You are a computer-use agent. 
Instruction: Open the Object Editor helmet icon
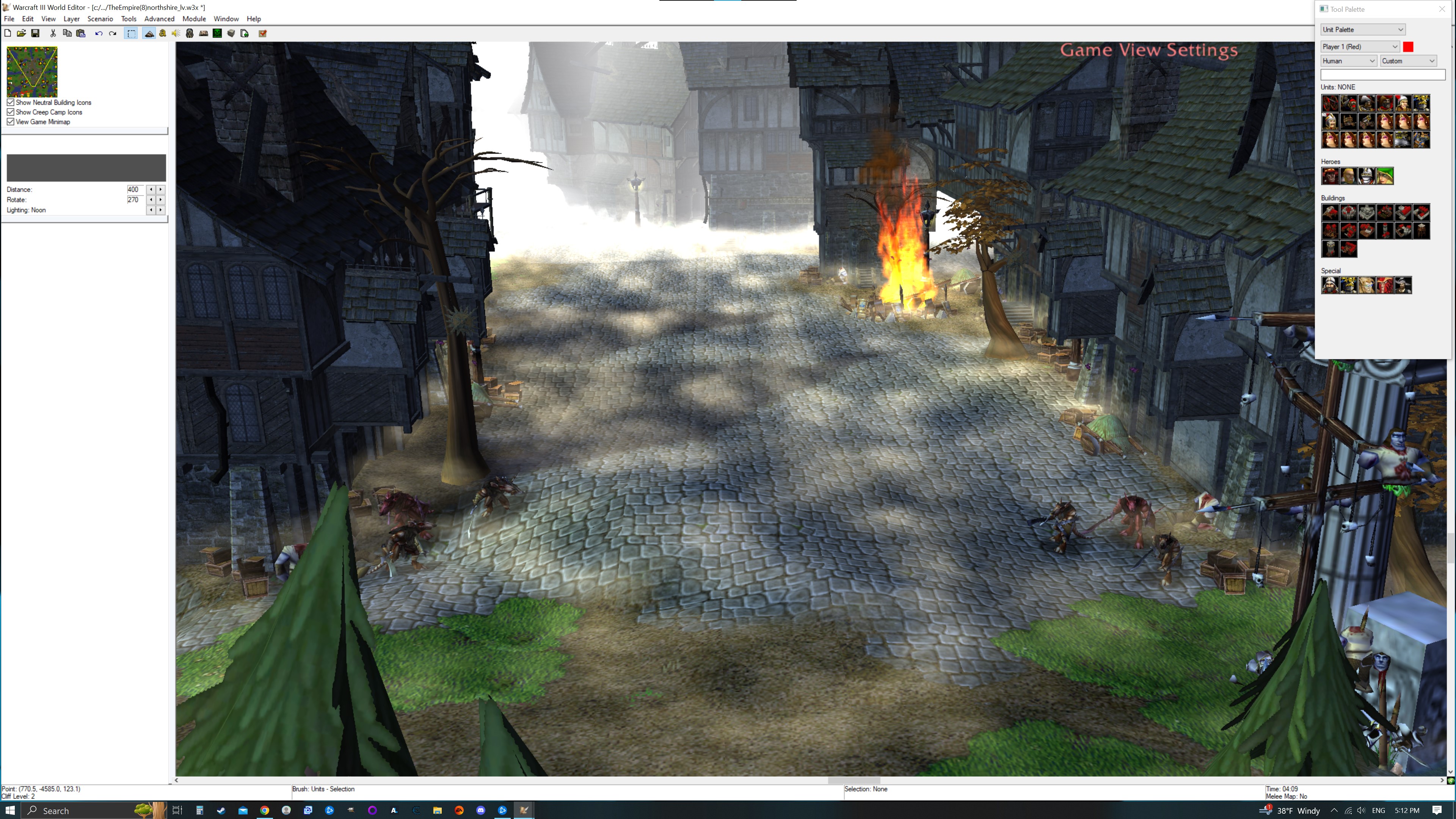190,33
